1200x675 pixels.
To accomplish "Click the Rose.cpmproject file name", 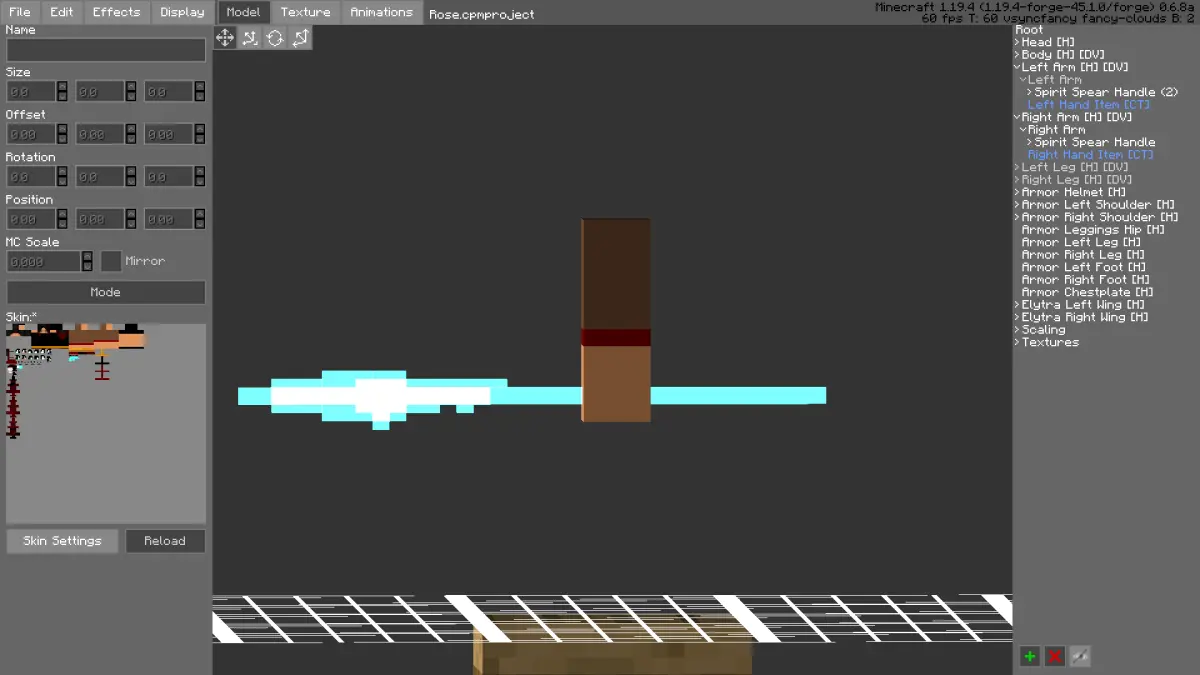I will pos(482,15).
